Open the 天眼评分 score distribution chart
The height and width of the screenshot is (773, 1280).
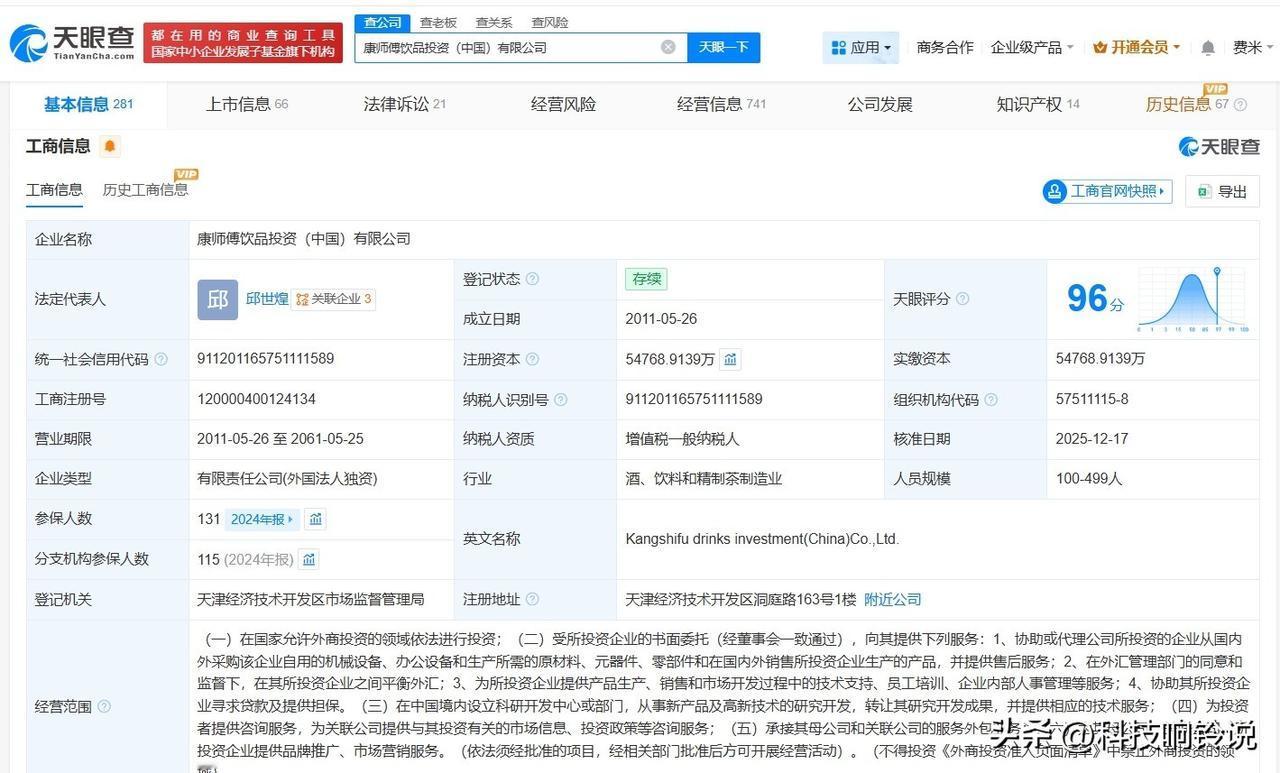tap(1193, 299)
